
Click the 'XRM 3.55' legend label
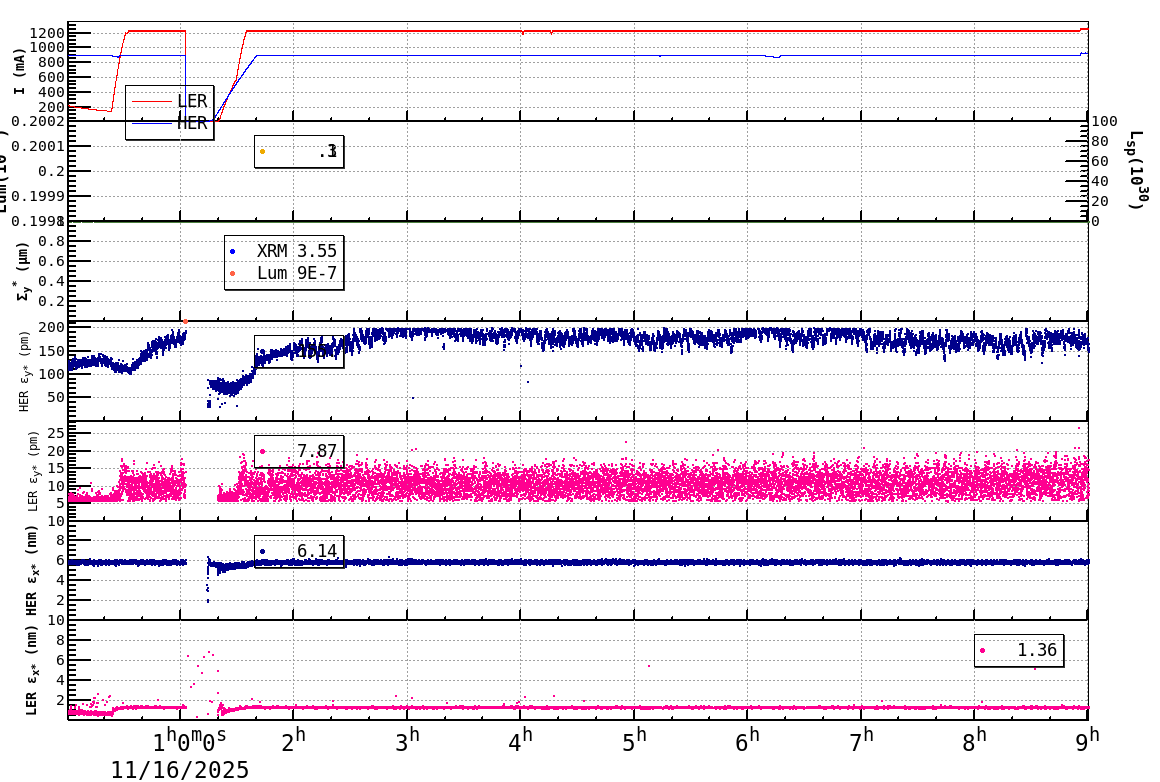[x=297, y=252]
